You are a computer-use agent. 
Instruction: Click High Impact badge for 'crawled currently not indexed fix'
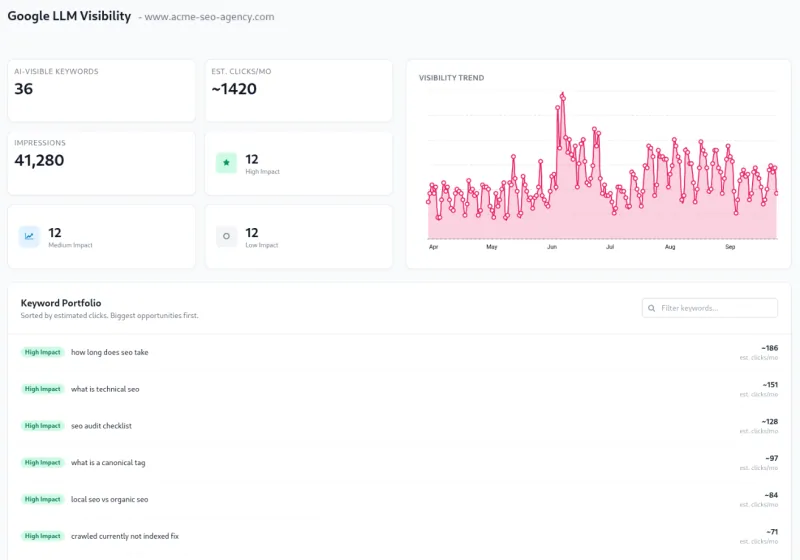pyautogui.click(x=43, y=536)
